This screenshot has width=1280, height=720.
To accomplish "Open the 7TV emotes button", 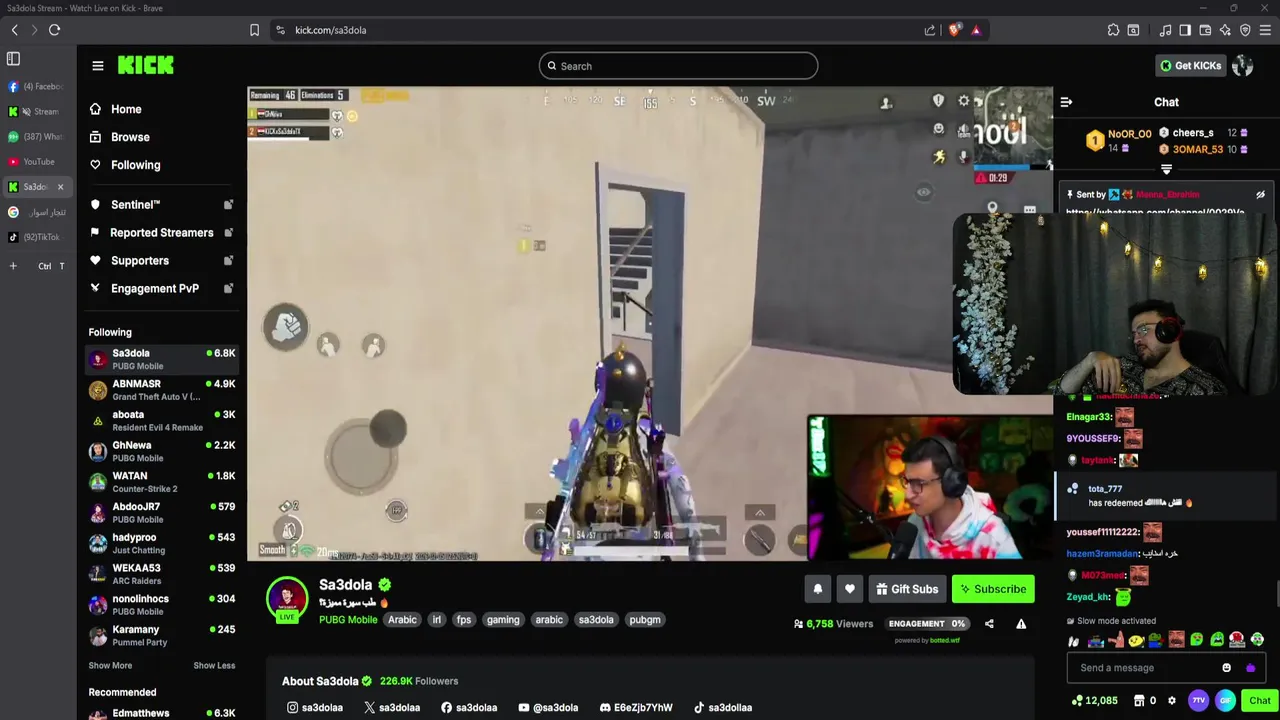I will [x=1198, y=701].
